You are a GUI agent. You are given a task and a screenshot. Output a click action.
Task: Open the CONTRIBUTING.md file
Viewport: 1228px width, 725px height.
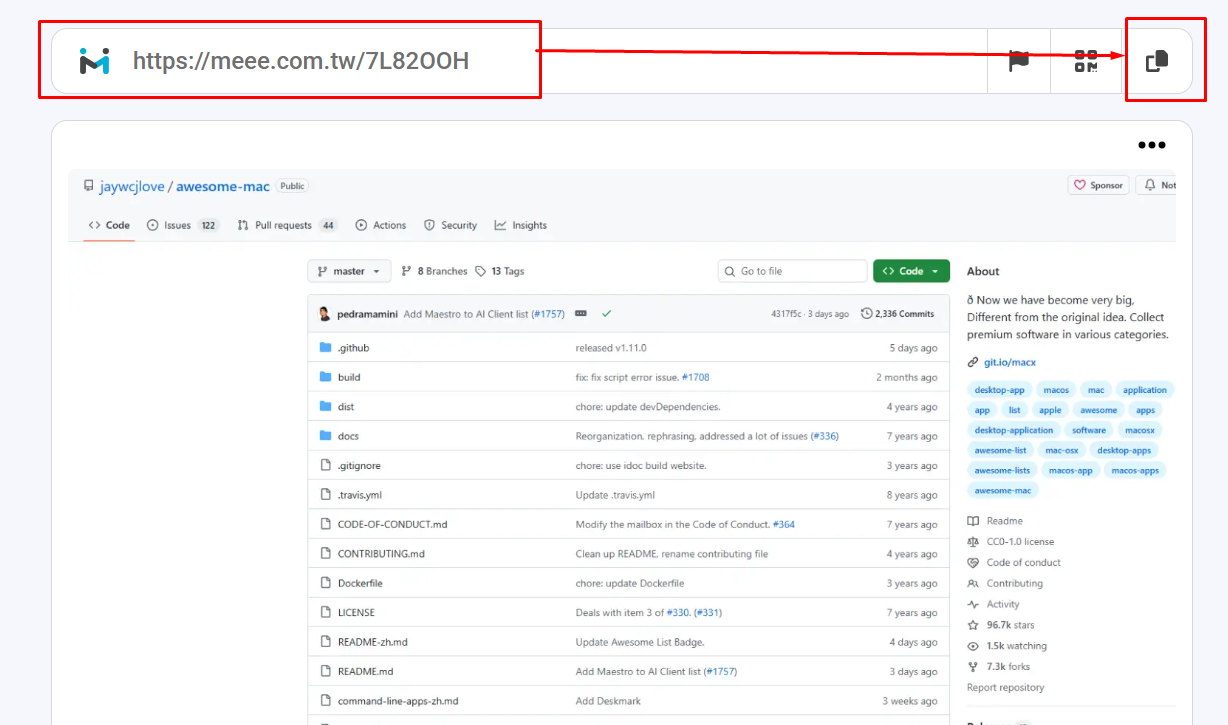click(381, 554)
